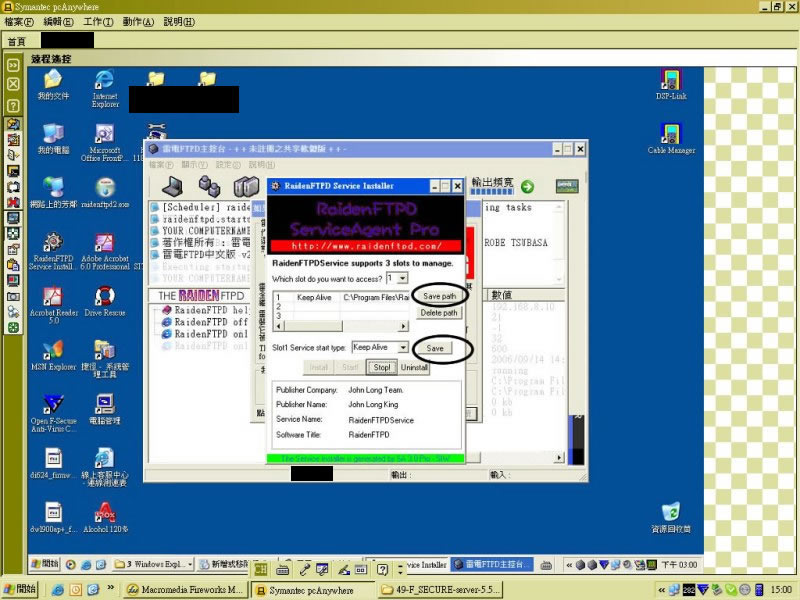Viewport: 800px width, 600px height.
Task: Click the Uninstall button
Action: (414, 367)
